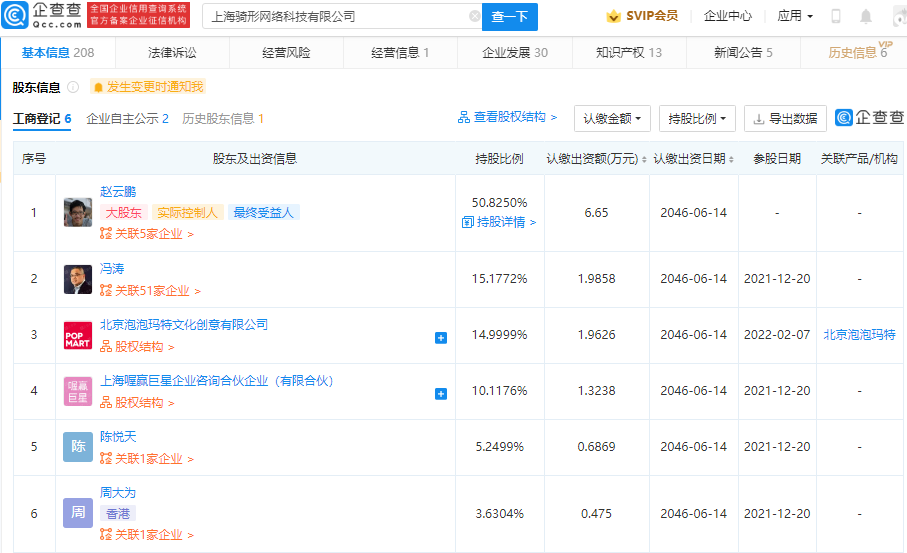This screenshot has height=553, width=907.
Task: Click the company name search input field
Action: (335, 17)
